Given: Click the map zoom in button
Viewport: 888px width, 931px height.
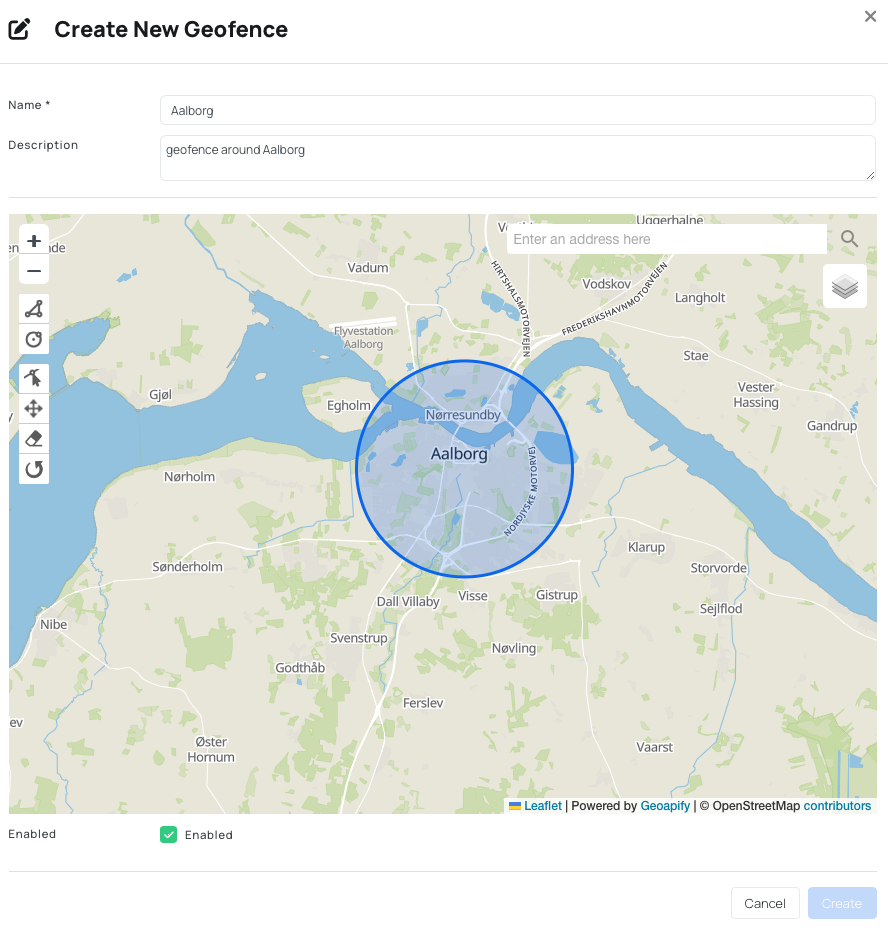Looking at the screenshot, I should click(33, 240).
